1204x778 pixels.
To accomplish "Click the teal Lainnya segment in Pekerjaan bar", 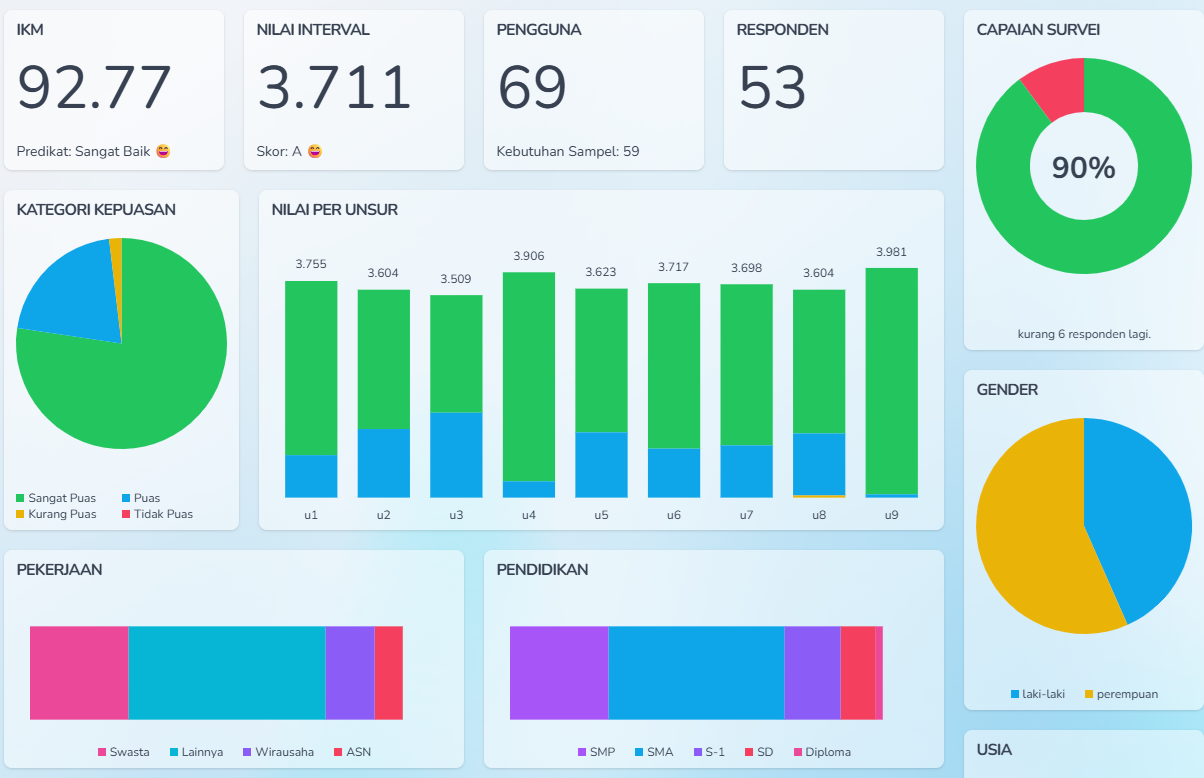I will (227, 673).
